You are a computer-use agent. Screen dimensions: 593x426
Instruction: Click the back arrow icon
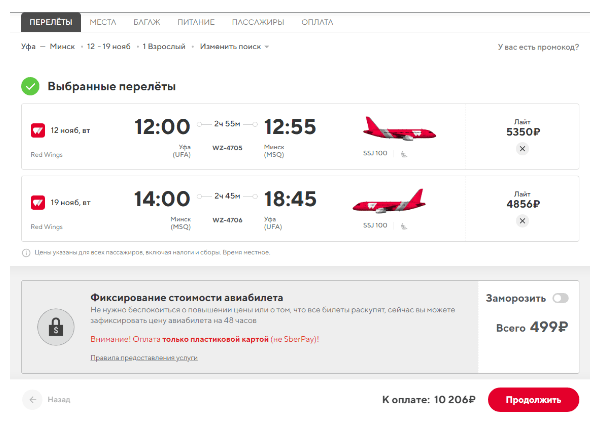[x=33, y=400]
